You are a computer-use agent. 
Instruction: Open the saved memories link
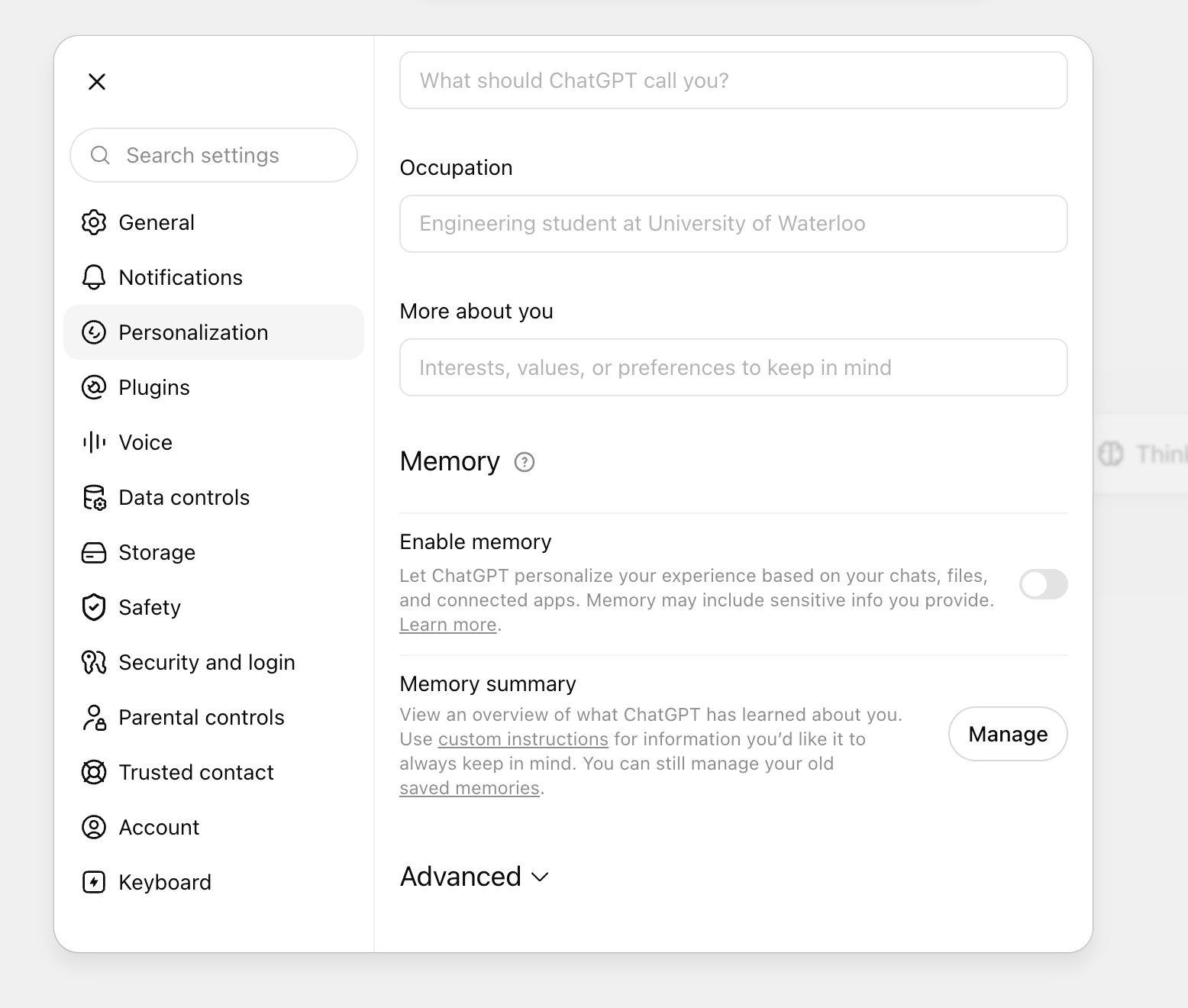click(470, 788)
